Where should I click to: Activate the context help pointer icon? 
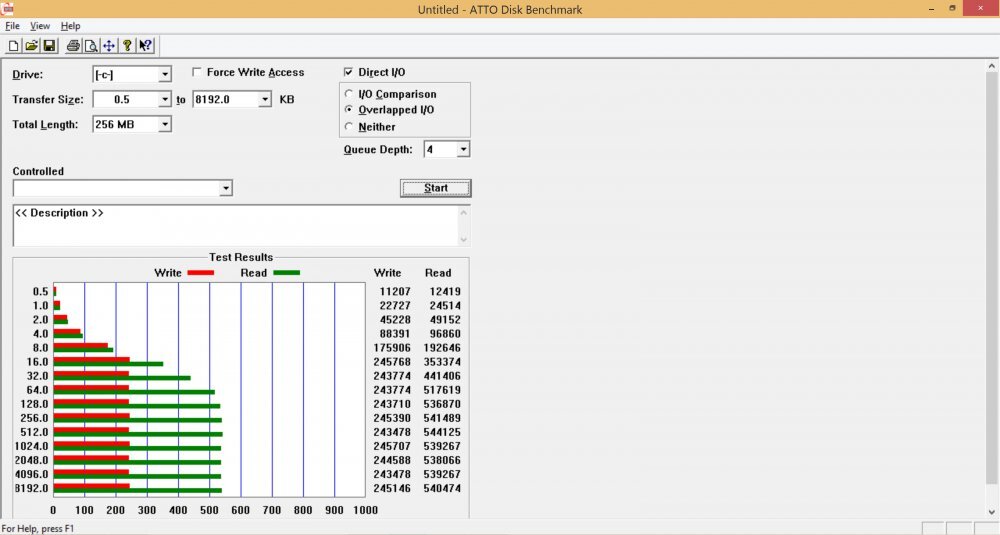tap(146, 46)
